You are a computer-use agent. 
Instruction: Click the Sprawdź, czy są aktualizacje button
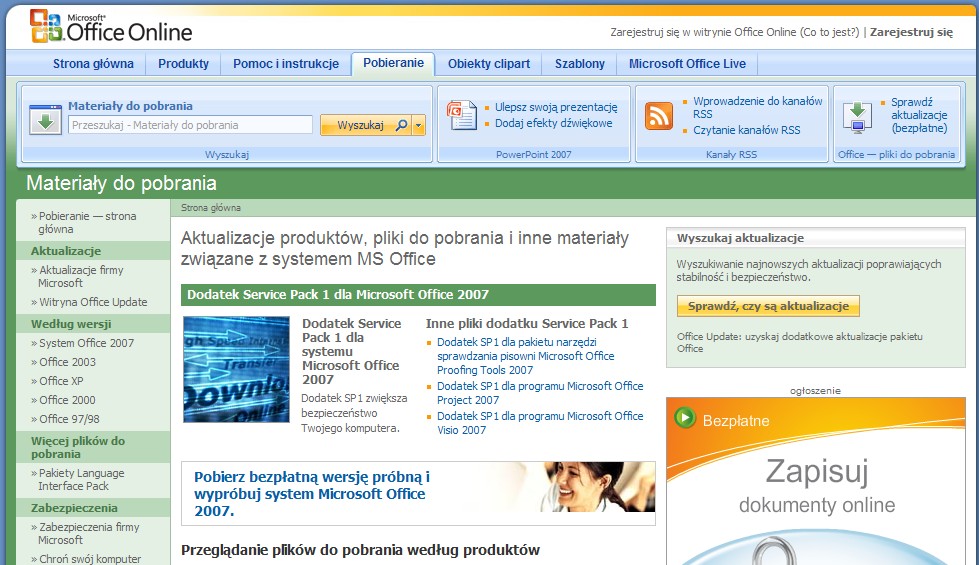[x=768, y=306]
